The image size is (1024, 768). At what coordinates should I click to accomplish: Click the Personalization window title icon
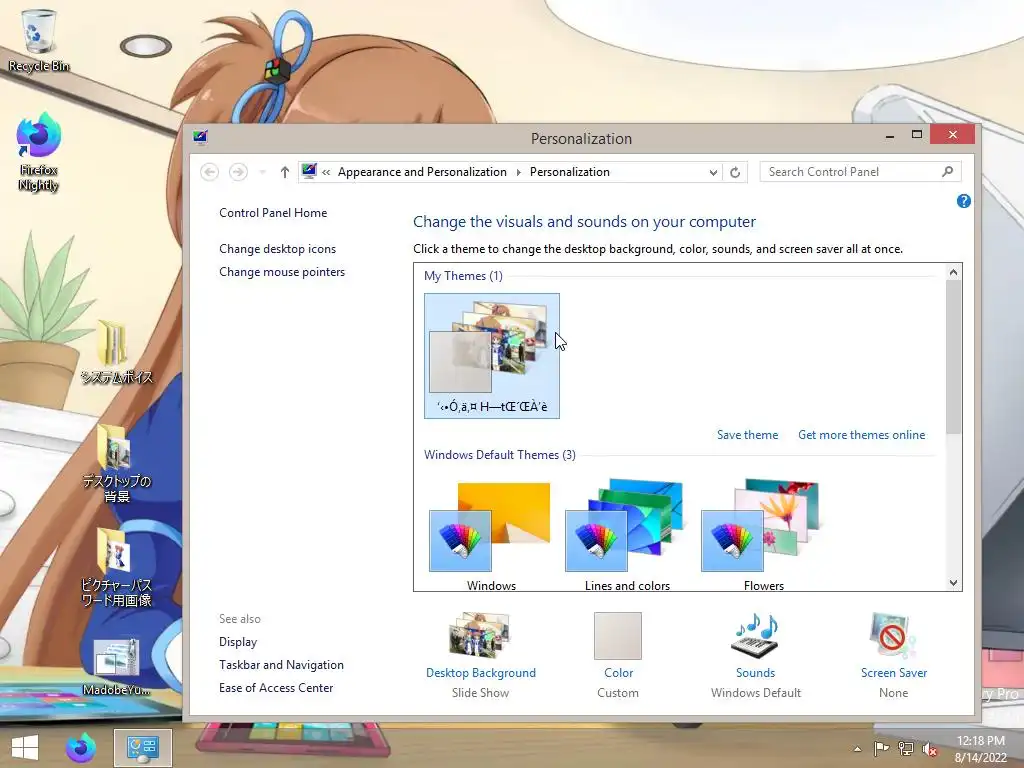click(200, 136)
